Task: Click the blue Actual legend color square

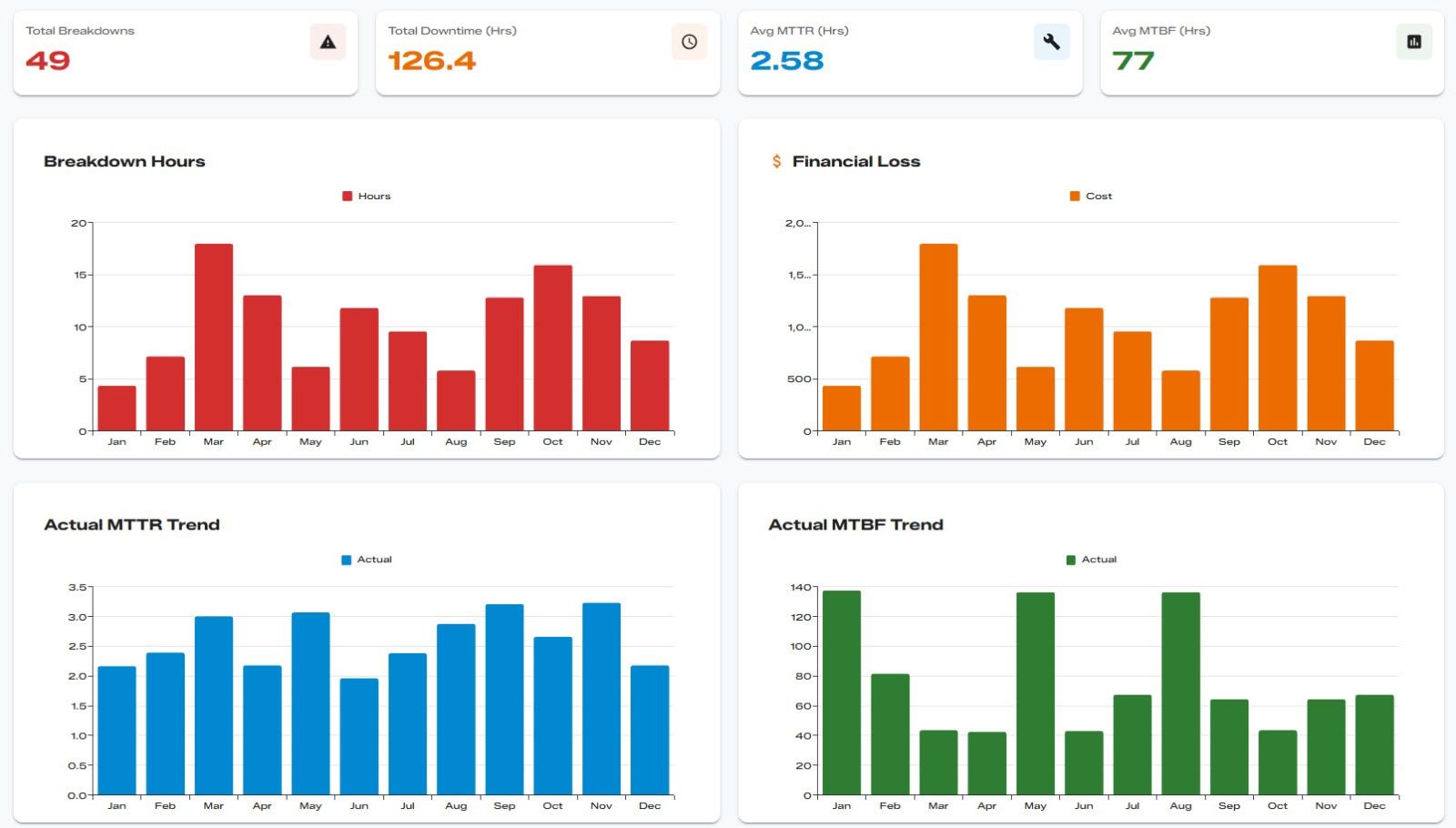Action: 346,560
